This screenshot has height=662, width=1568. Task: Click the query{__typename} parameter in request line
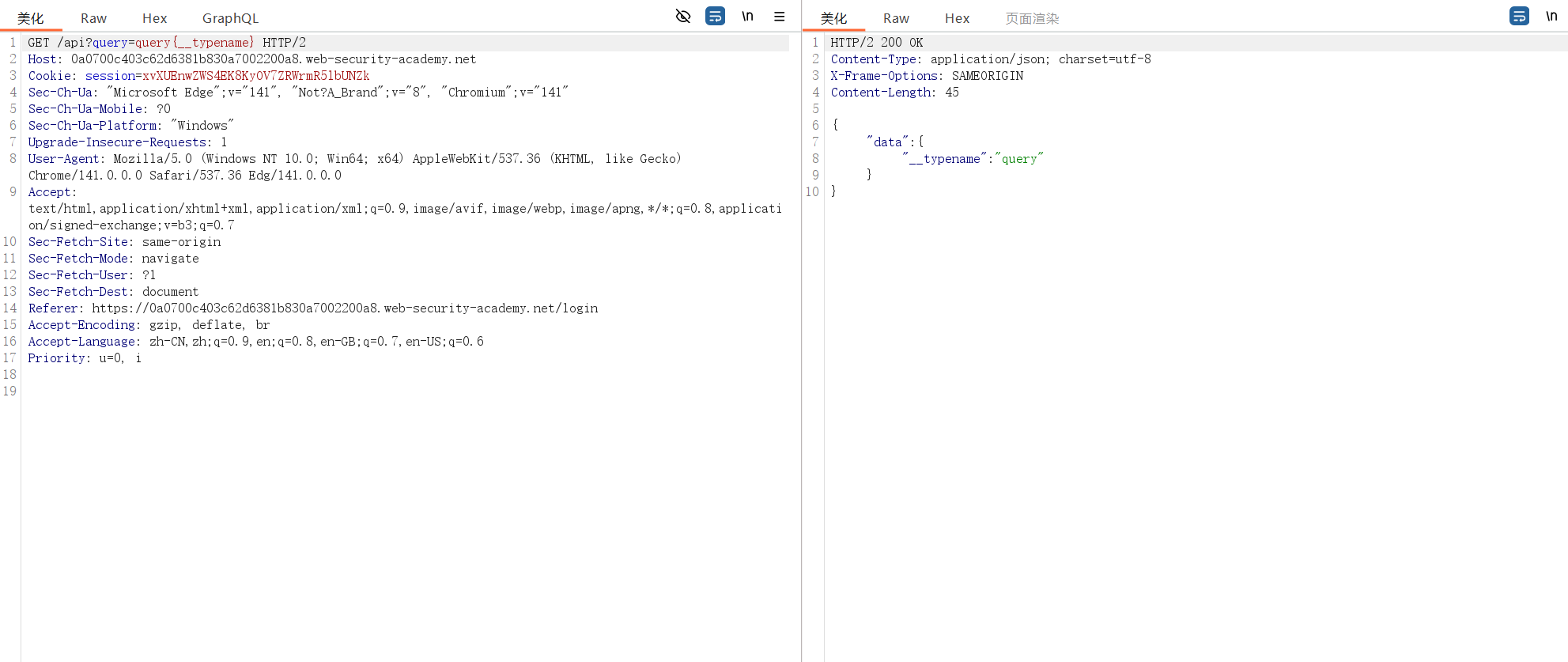click(x=195, y=43)
